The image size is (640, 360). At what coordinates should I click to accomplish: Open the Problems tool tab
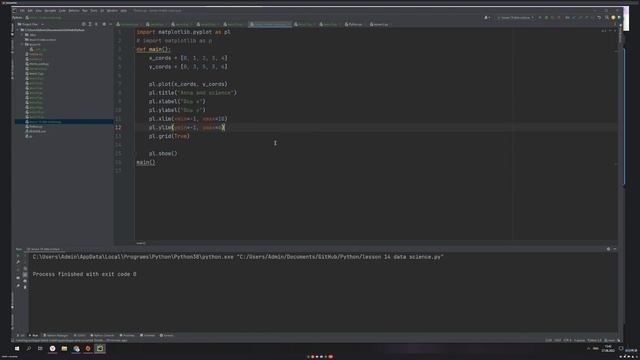click(x=127, y=336)
